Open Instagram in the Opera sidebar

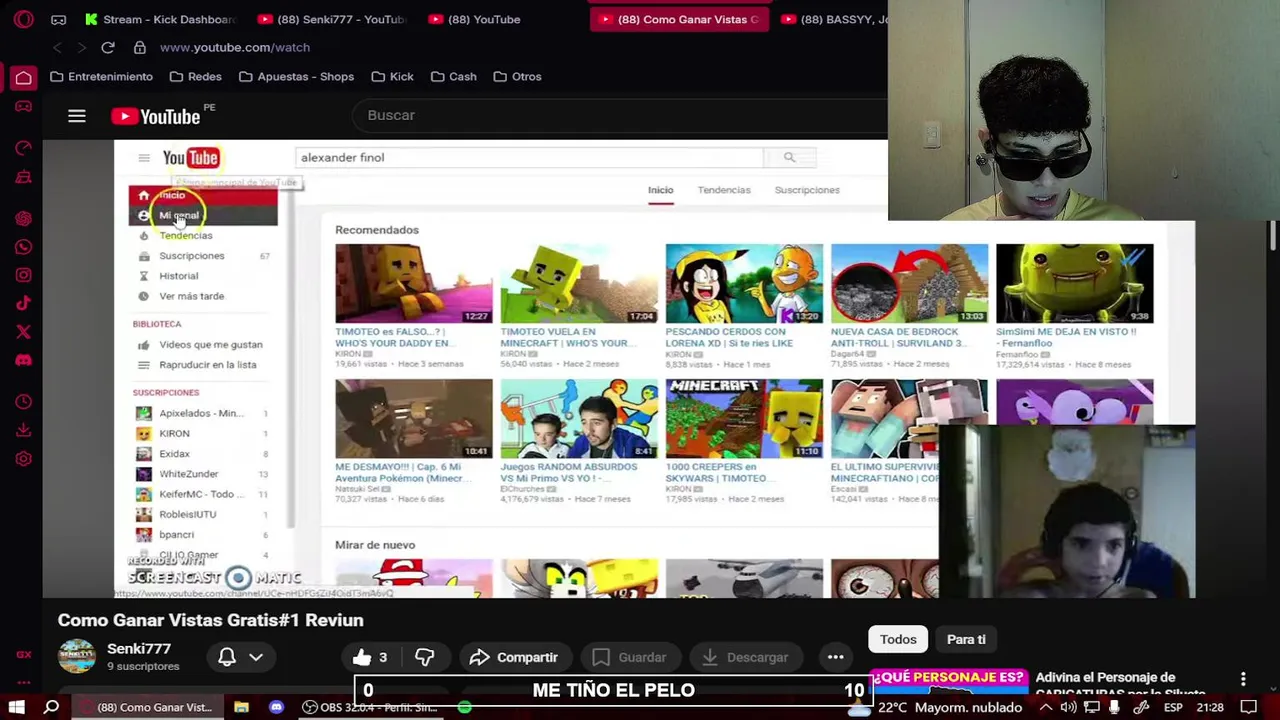tap(23, 275)
